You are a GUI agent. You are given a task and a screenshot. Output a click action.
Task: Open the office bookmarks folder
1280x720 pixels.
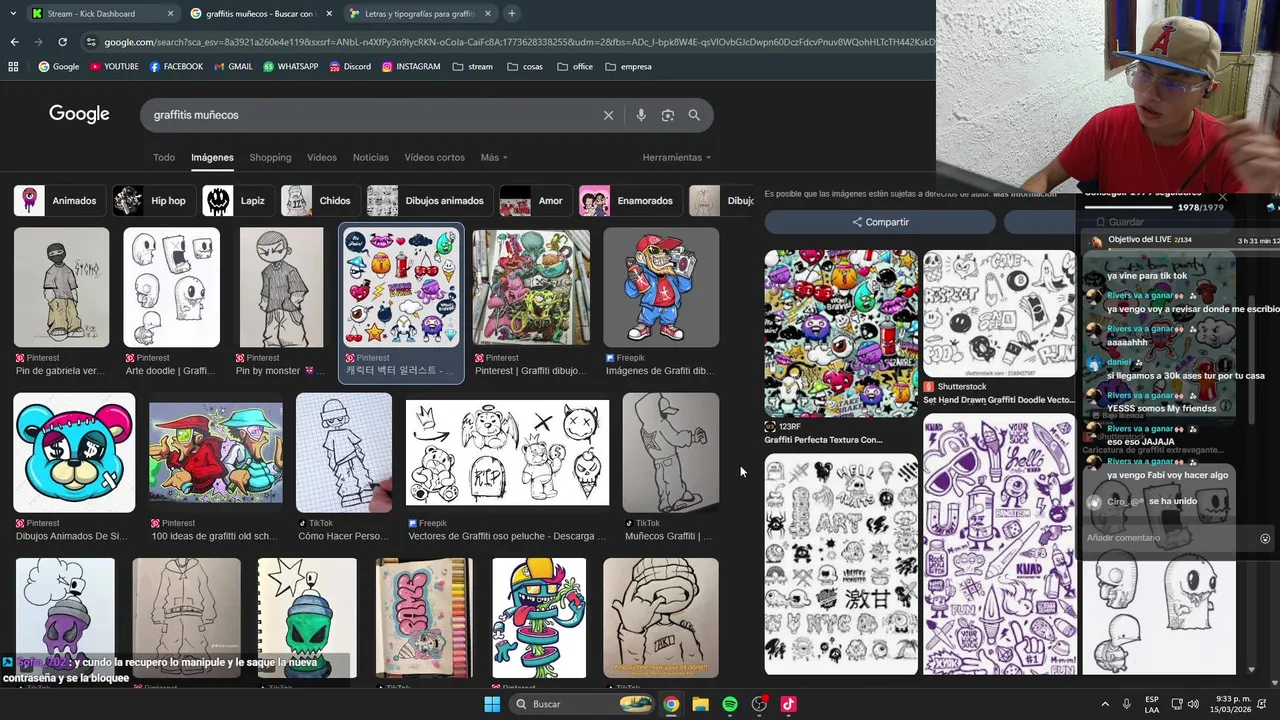[x=575, y=67]
